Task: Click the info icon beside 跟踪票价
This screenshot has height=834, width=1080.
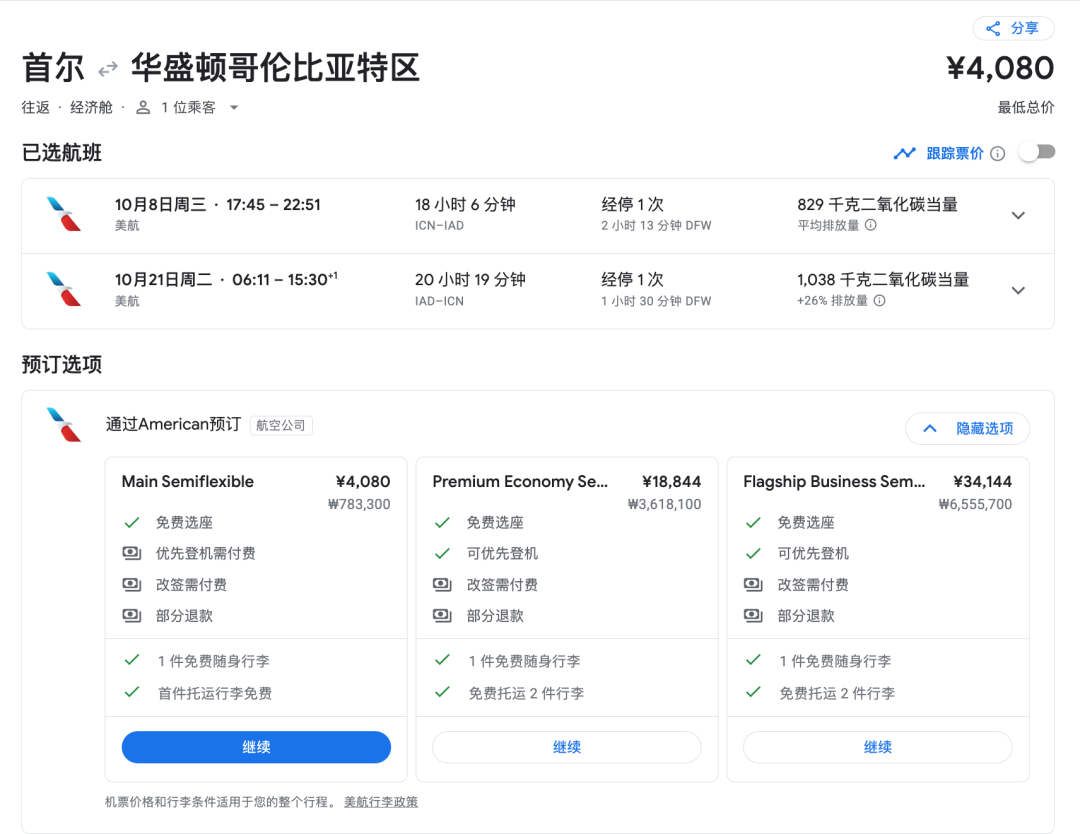Action: (x=997, y=153)
